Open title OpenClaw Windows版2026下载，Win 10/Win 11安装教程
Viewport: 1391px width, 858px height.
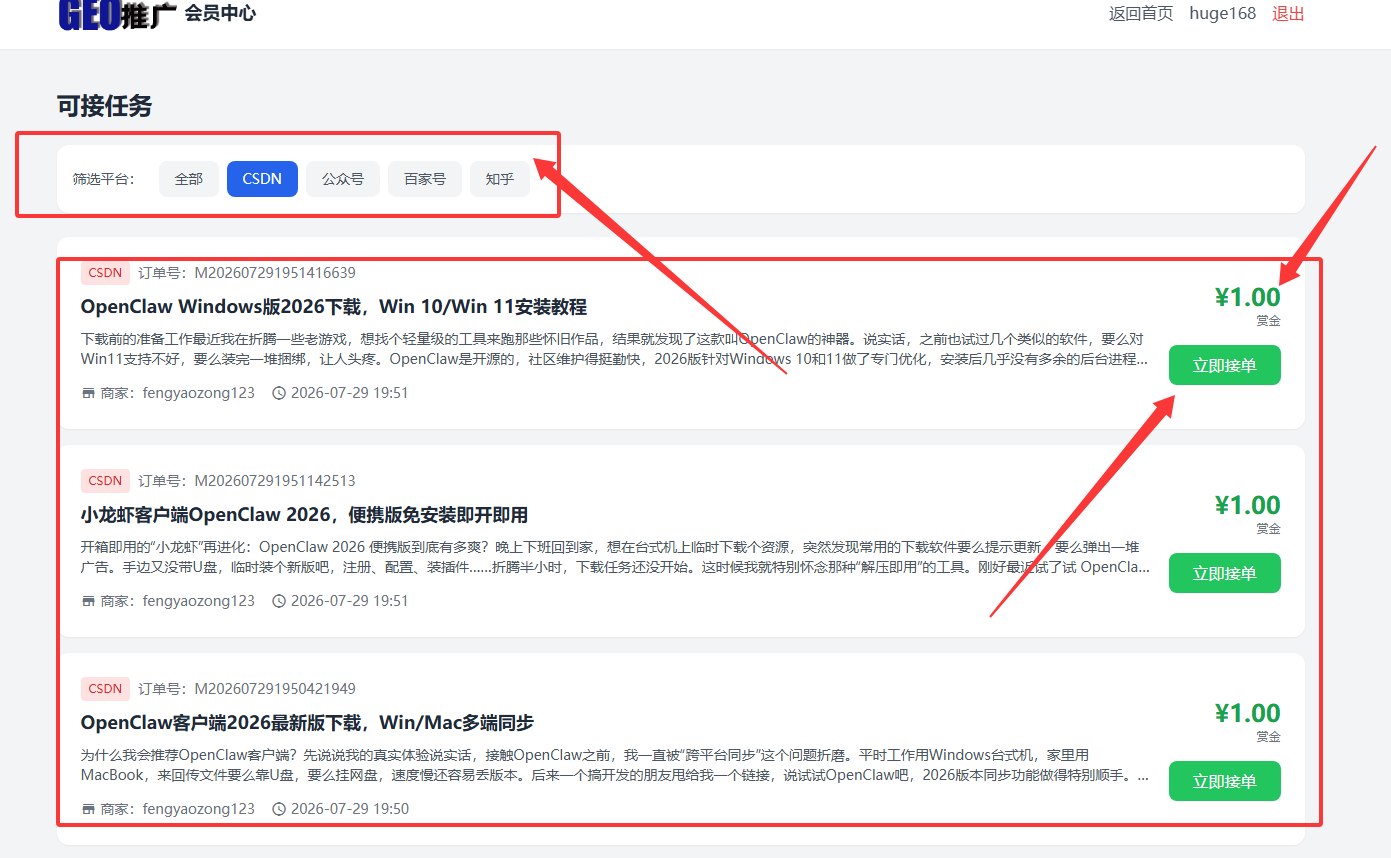tap(334, 307)
